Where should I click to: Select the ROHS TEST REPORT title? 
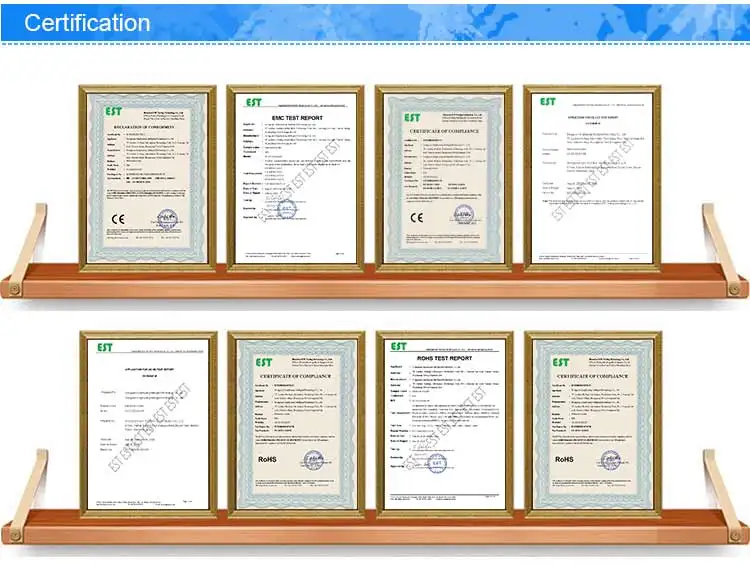pyautogui.click(x=444, y=358)
